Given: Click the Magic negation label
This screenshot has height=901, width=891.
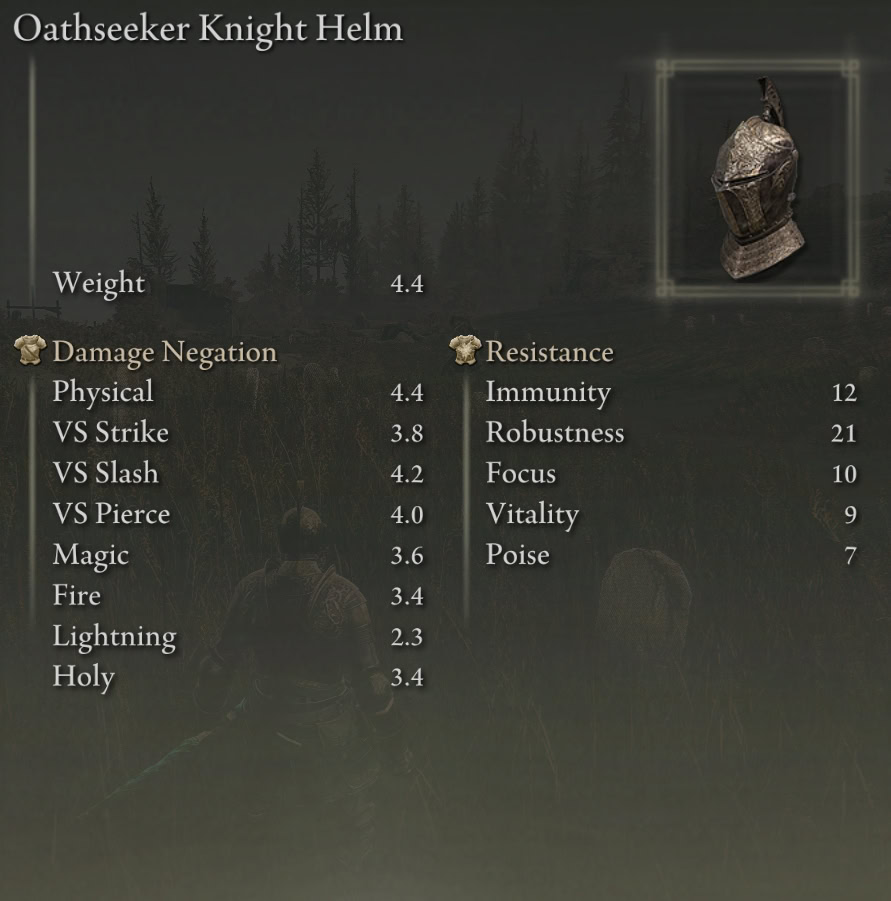Looking at the screenshot, I should (91, 556).
